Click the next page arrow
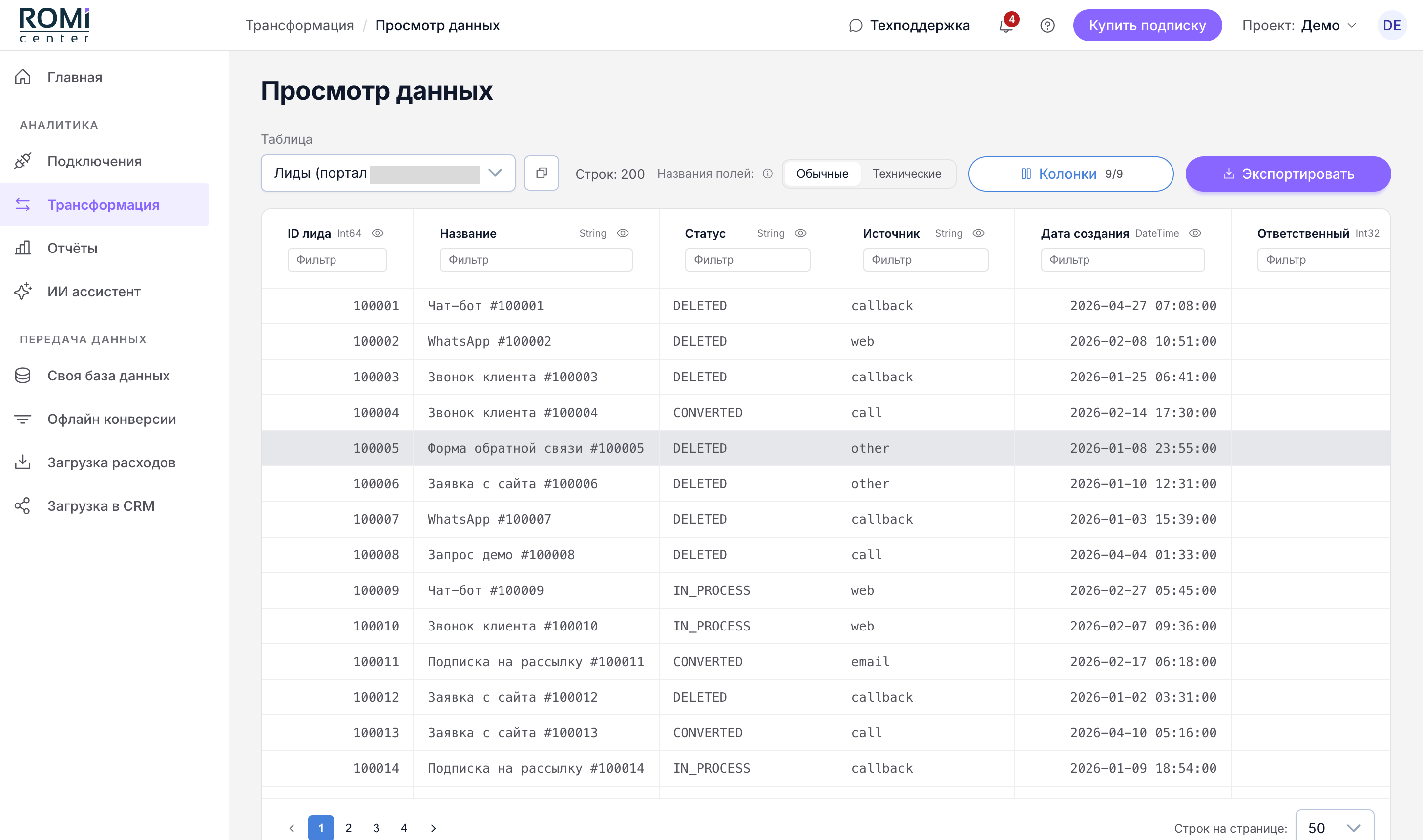Viewport: 1423px width, 840px height. (433, 828)
